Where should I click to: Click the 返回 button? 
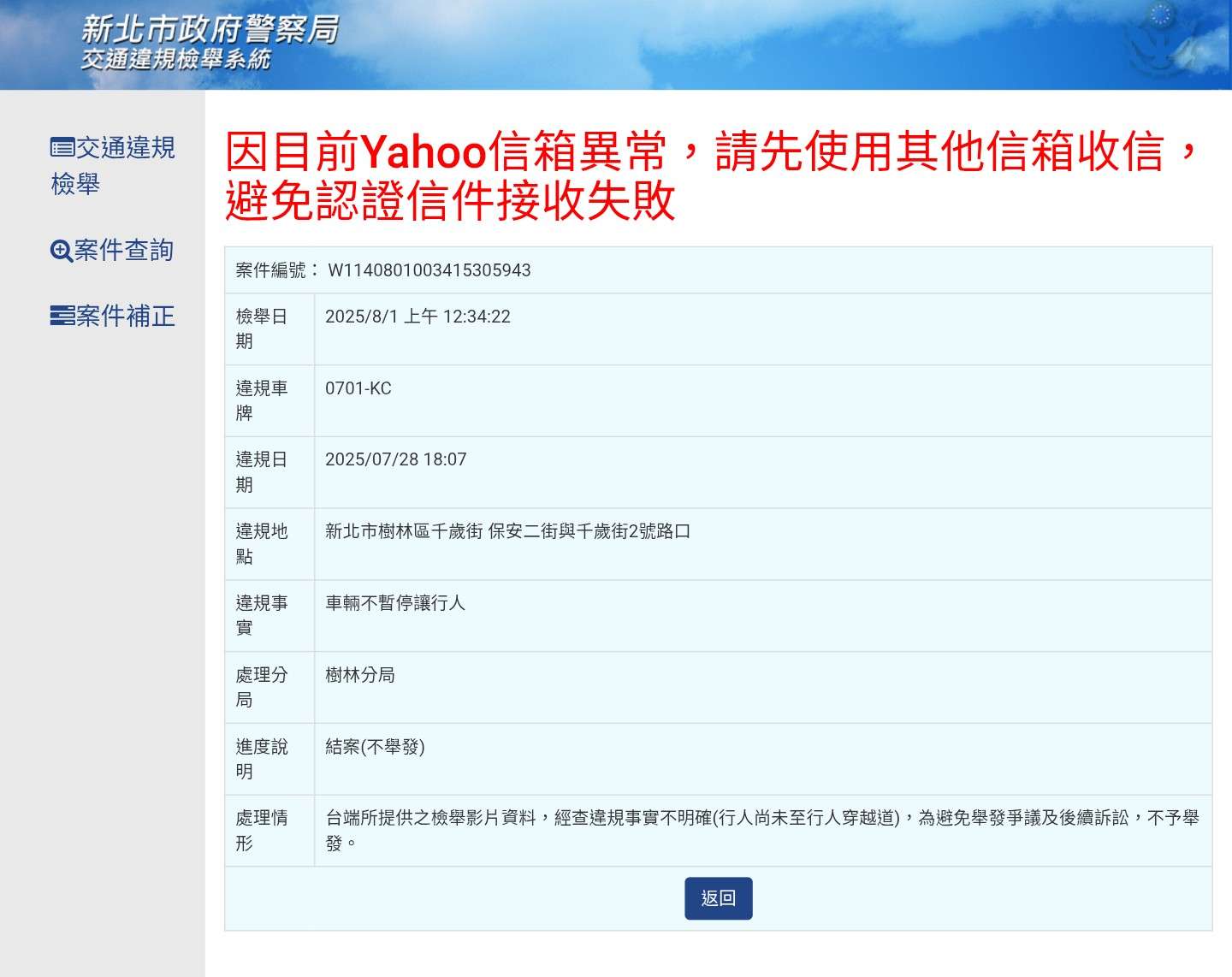point(718,897)
